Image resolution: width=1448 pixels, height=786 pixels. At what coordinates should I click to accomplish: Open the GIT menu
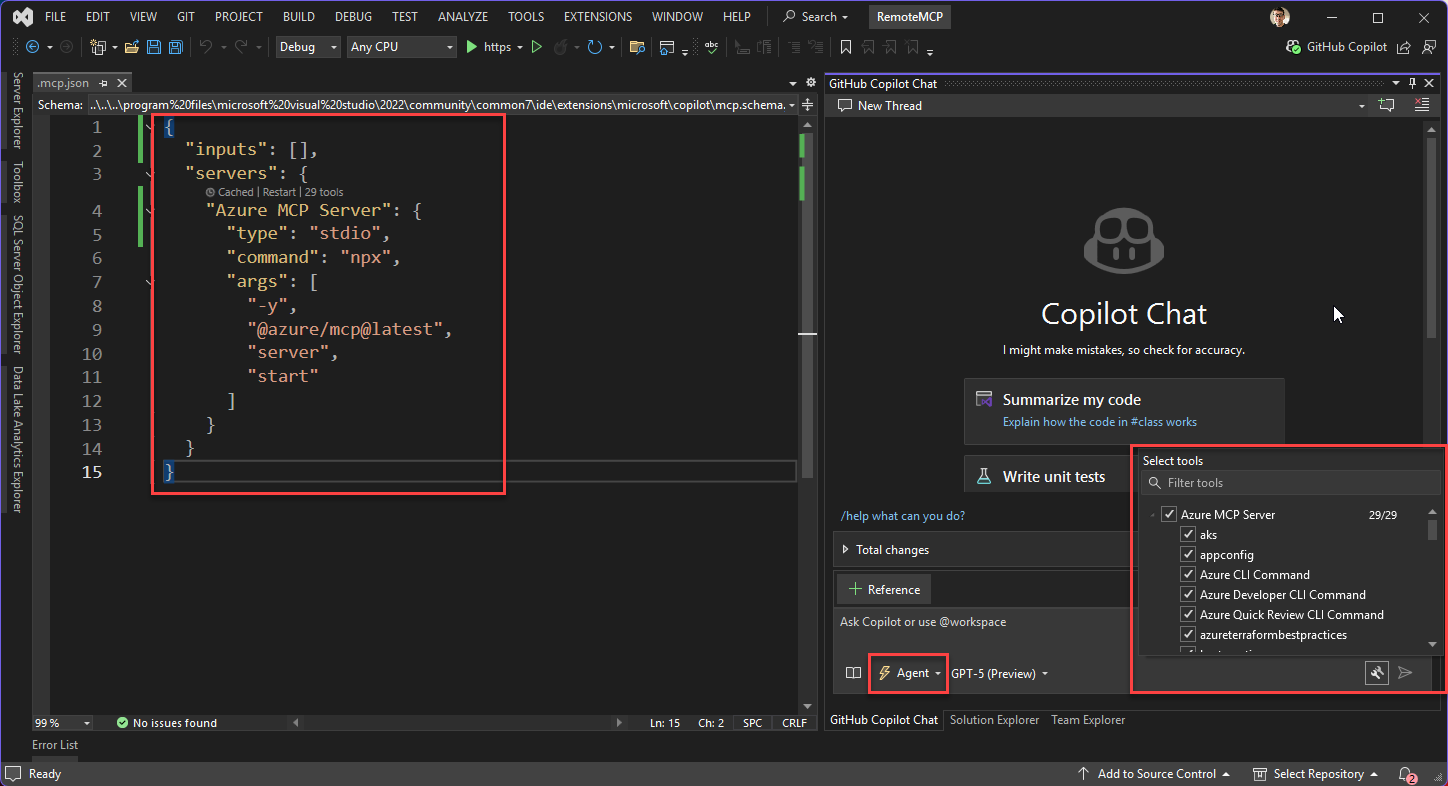pos(188,16)
